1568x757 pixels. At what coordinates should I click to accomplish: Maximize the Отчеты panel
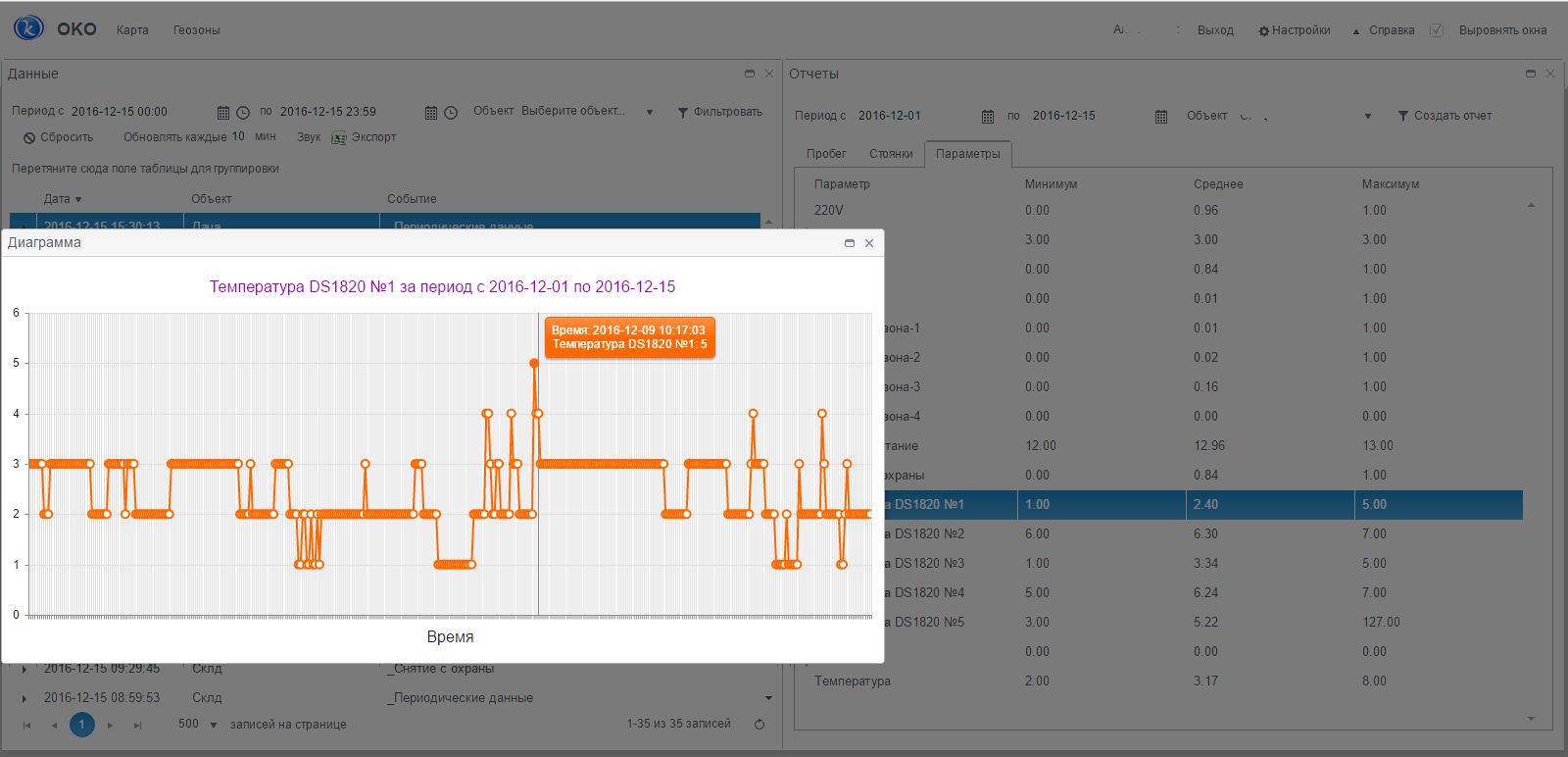click(x=1531, y=74)
